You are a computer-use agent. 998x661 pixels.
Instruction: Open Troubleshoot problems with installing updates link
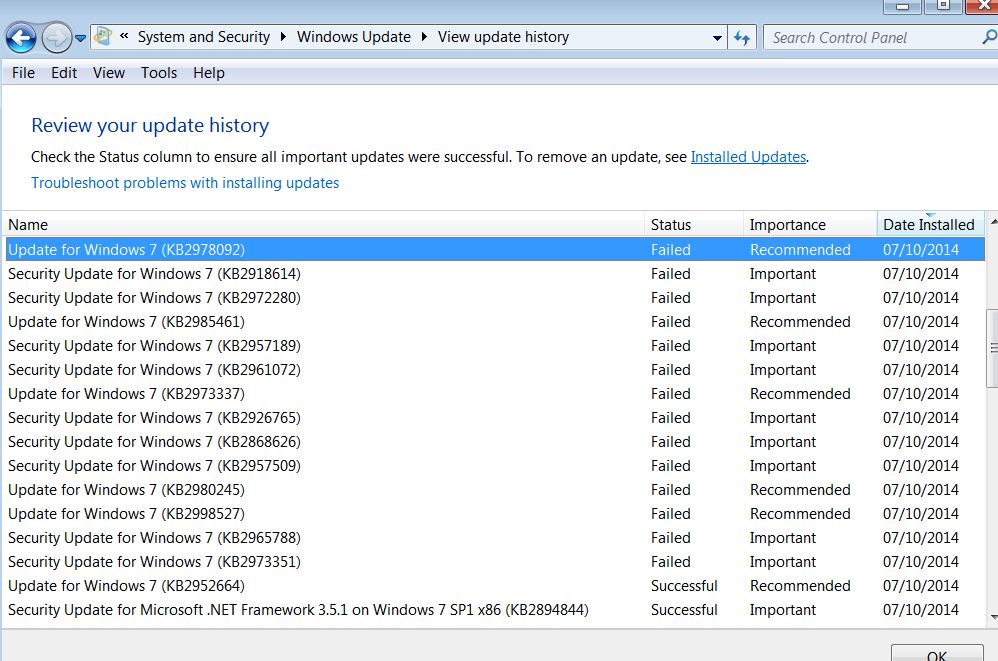[x=185, y=183]
